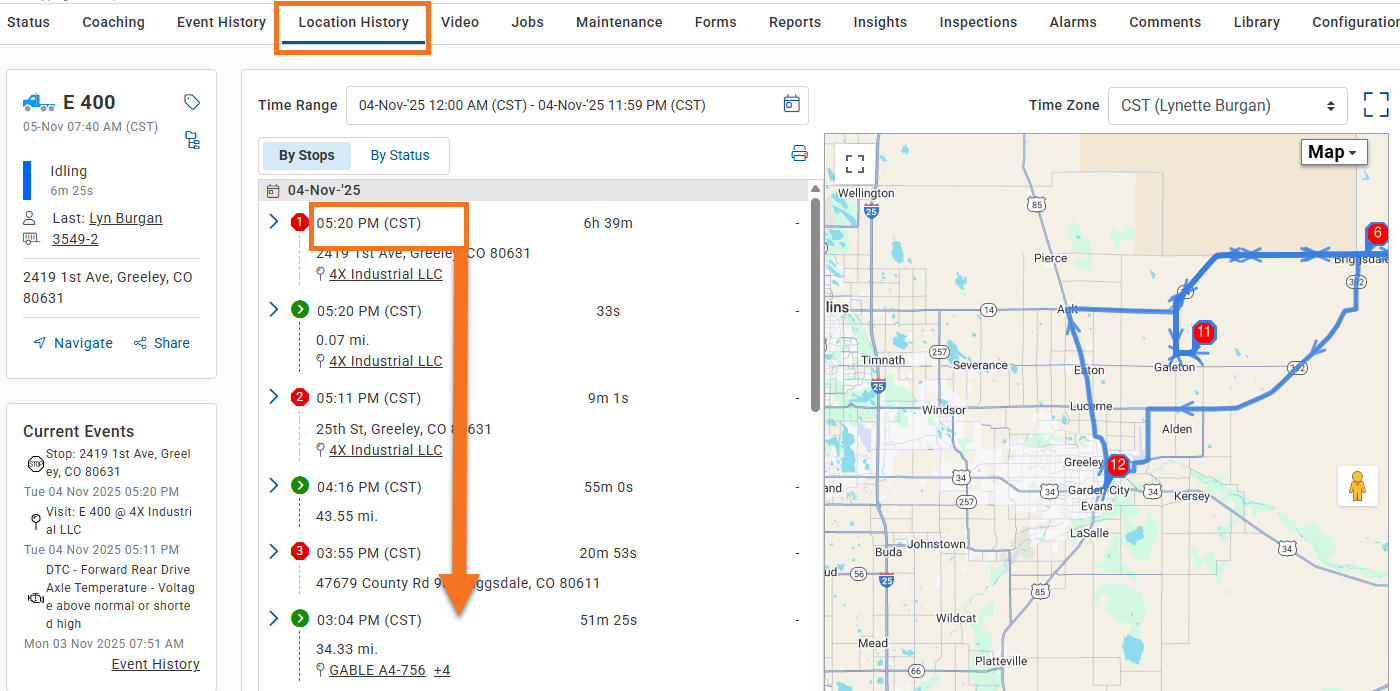Open the GABLE A4-756 location link
Screen dimensions: 1400x691
[377, 670]
